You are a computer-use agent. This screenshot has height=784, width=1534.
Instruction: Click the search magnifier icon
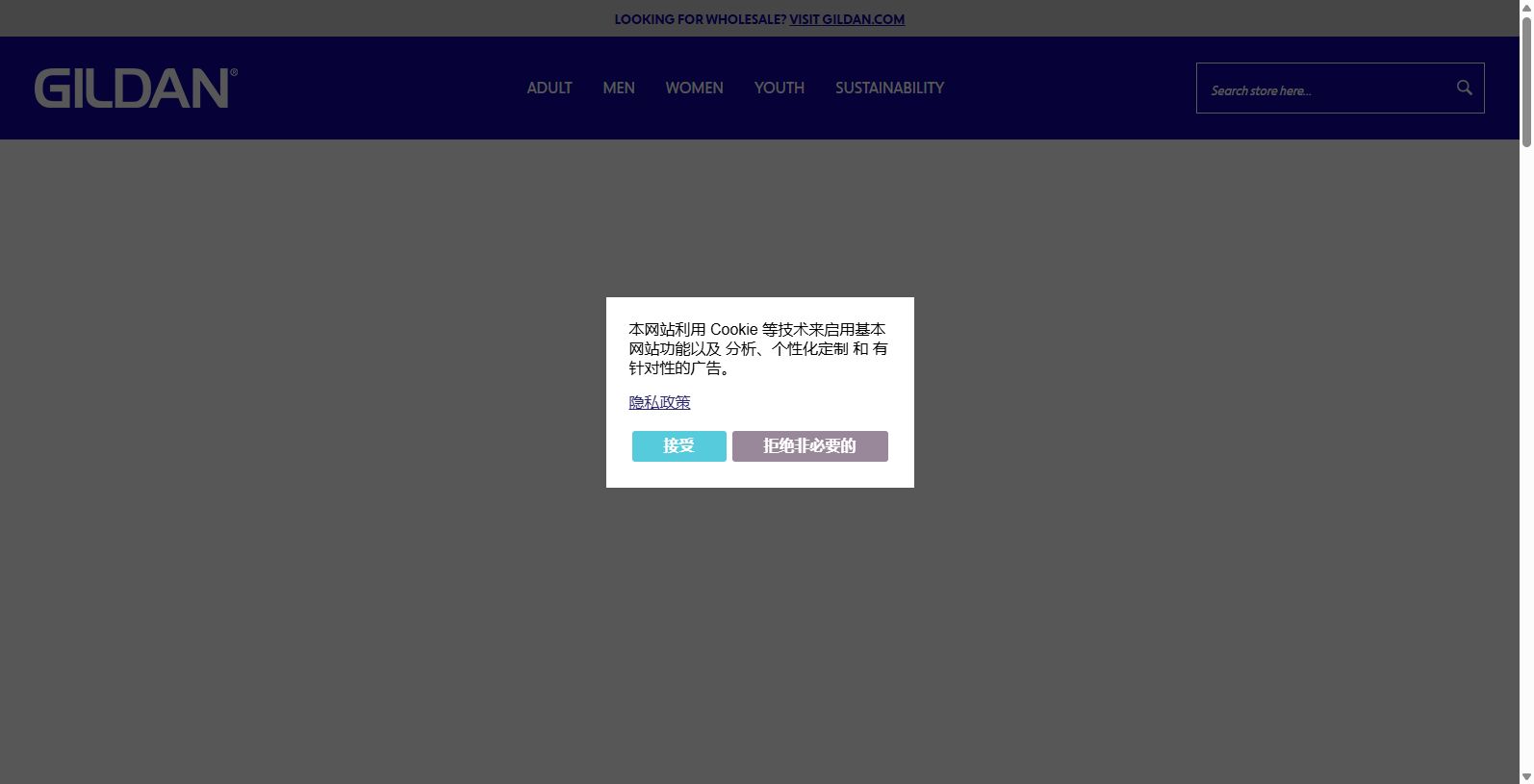click(1464, 89)
